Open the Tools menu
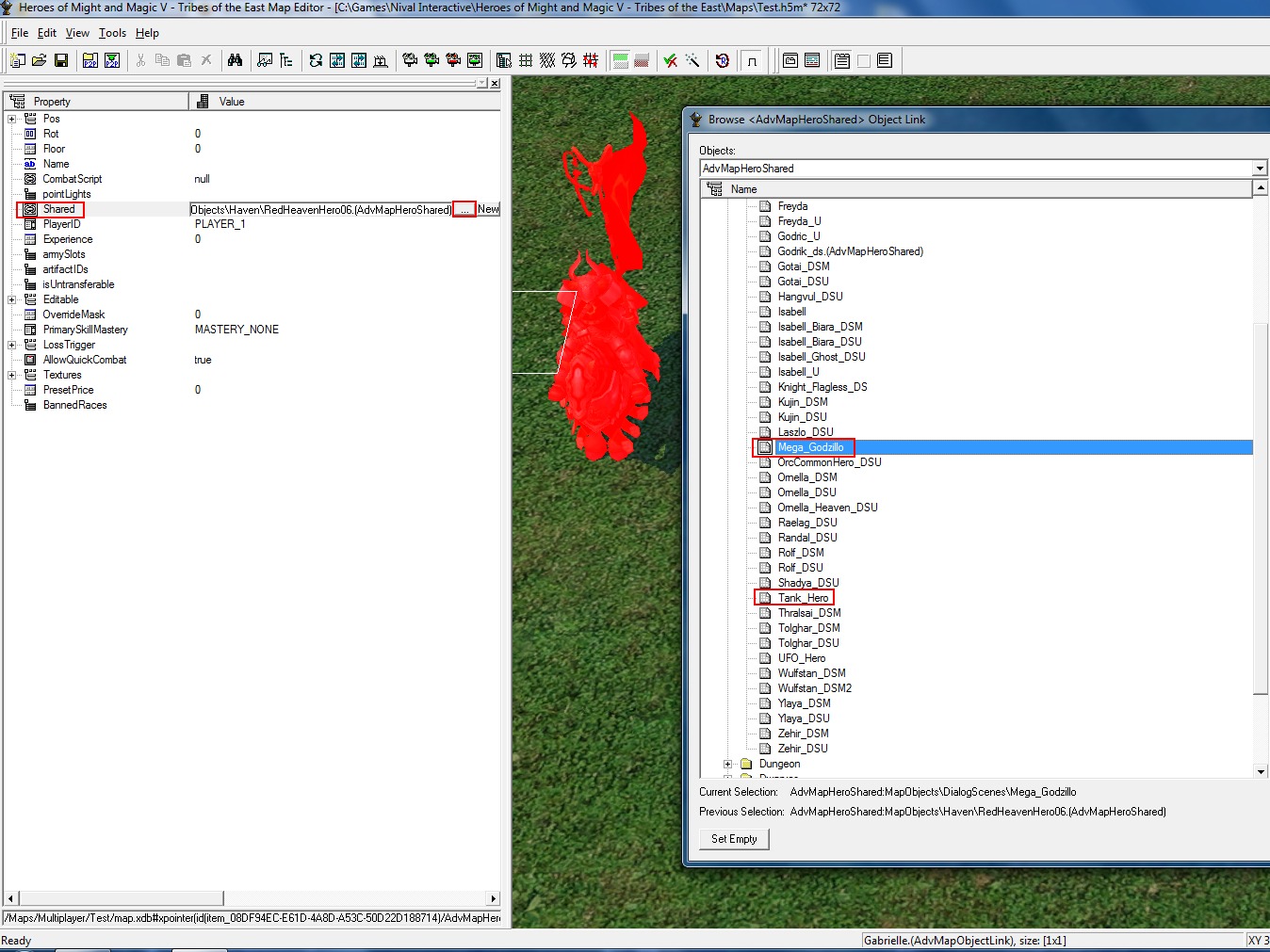The width and height of the screenshot is (1270, 952). (112, 33)
